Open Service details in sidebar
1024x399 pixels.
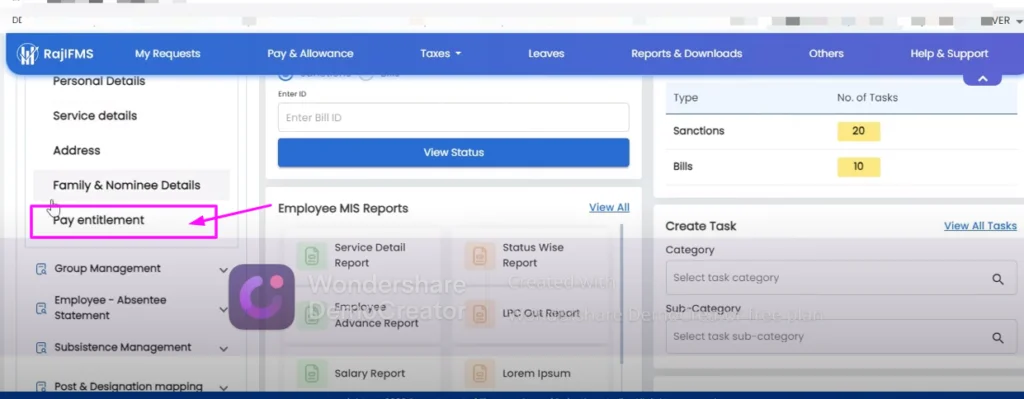95,116
